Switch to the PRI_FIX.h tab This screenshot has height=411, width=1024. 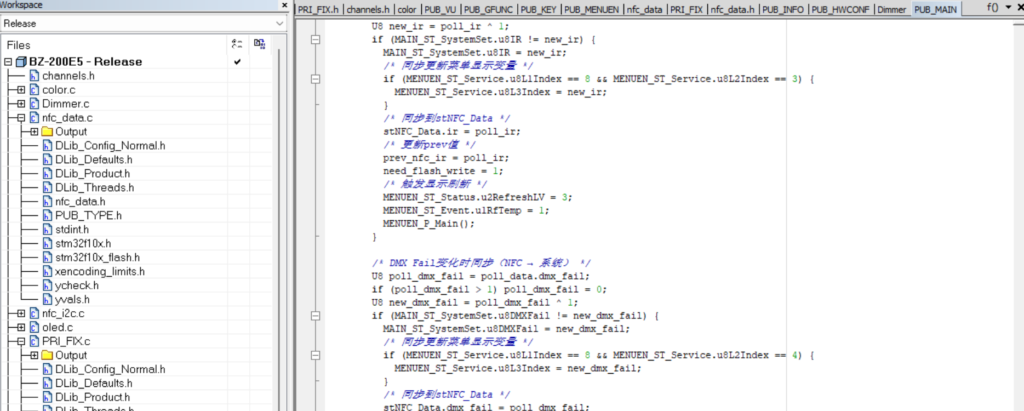[318, 9]
